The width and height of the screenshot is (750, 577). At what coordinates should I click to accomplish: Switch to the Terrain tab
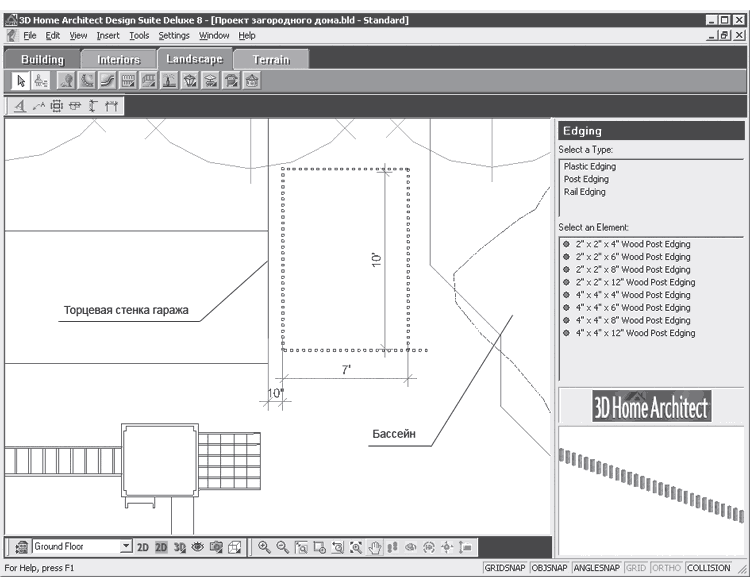pos(271,59)
